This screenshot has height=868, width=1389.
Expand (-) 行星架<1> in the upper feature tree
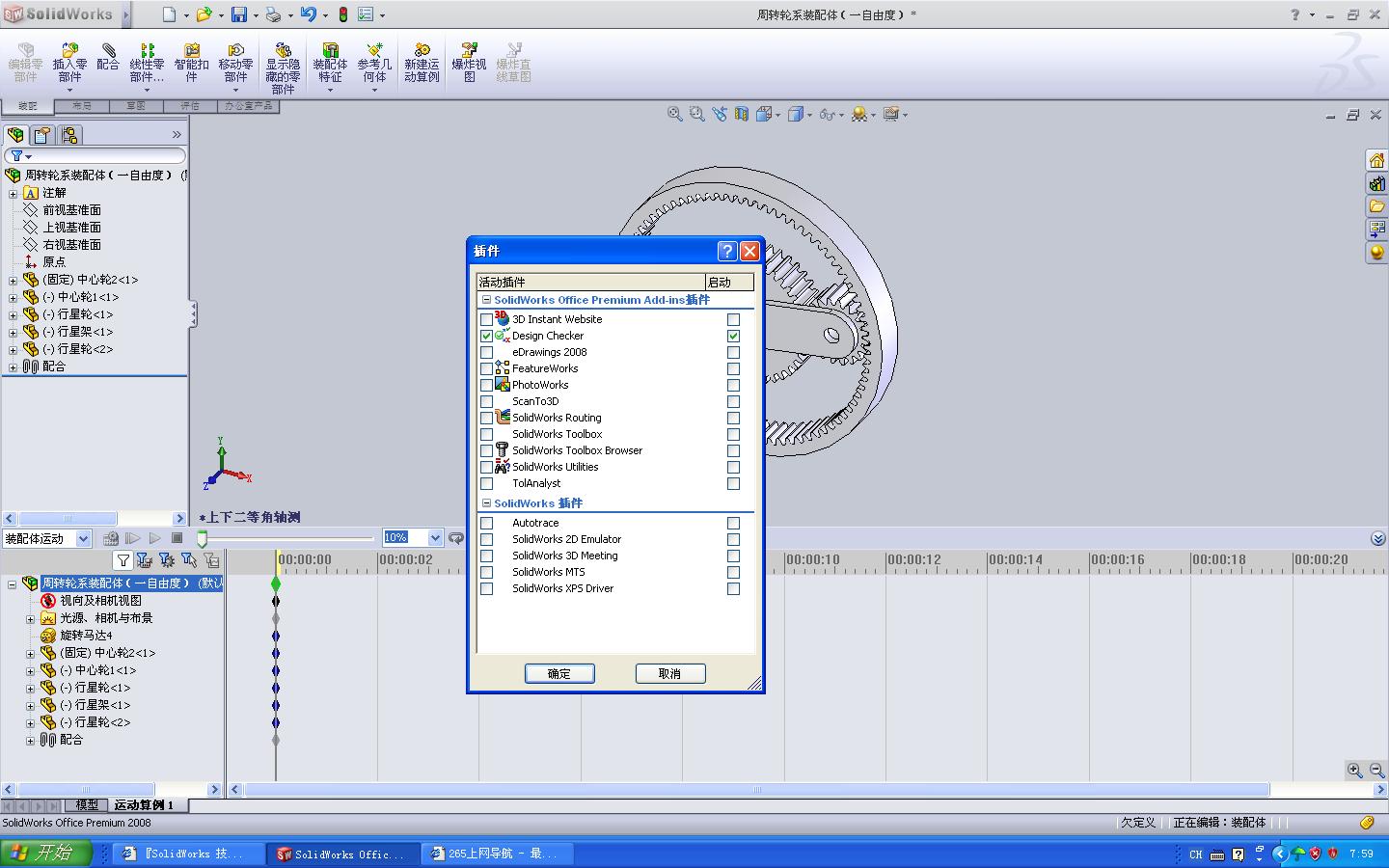[x=13, y=332]
